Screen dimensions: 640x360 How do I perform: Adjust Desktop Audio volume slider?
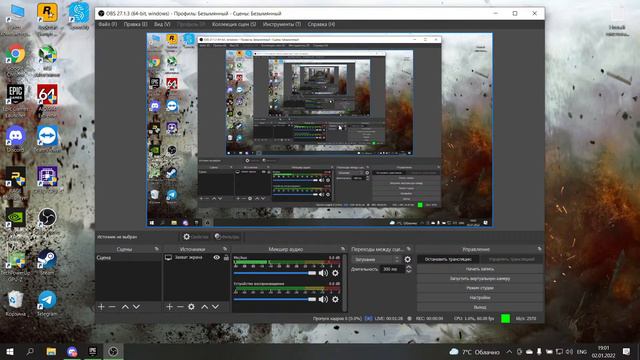click(275, 299)
